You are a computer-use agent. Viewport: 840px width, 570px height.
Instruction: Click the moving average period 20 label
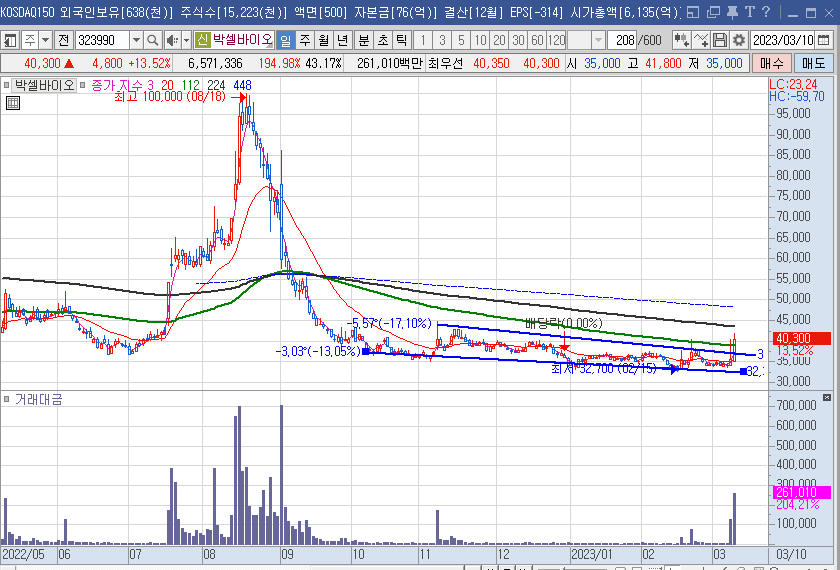click(x=167, y=85)
